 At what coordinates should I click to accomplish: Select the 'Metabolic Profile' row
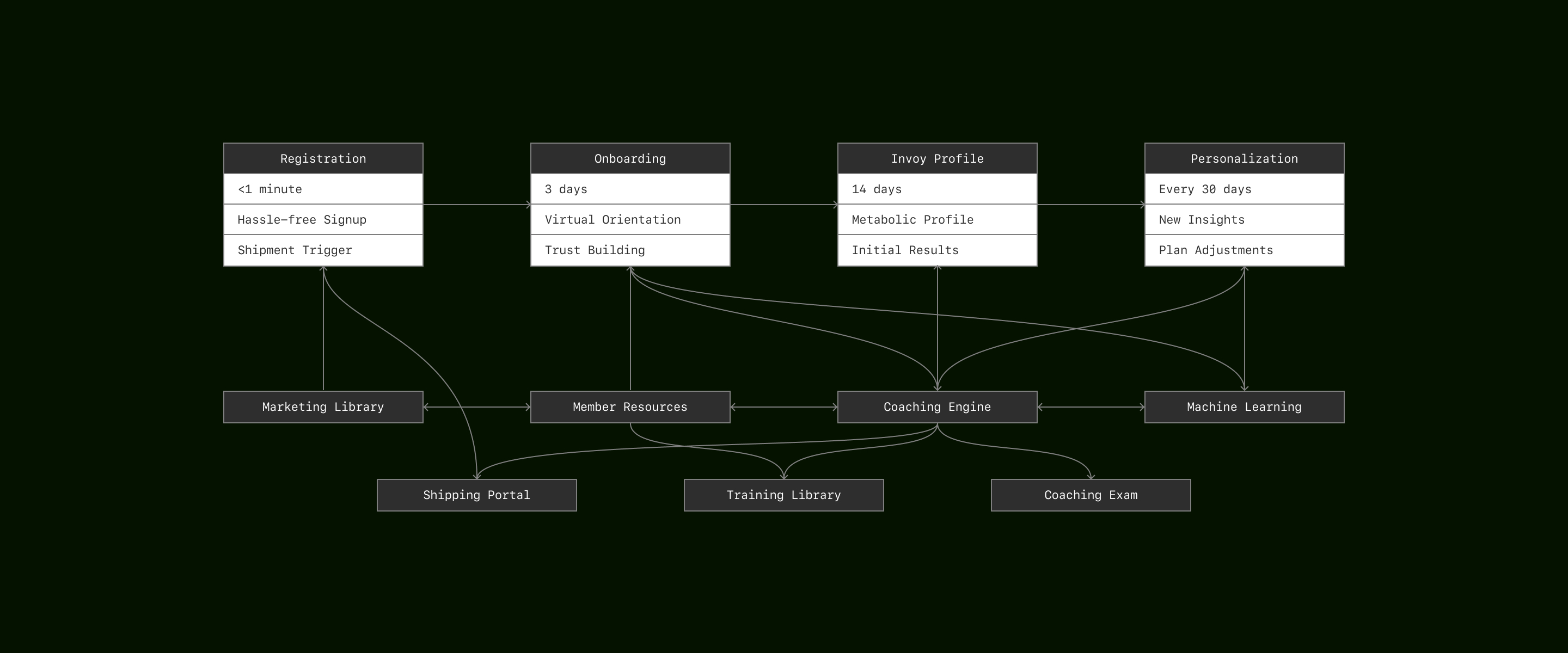(938, 220)
